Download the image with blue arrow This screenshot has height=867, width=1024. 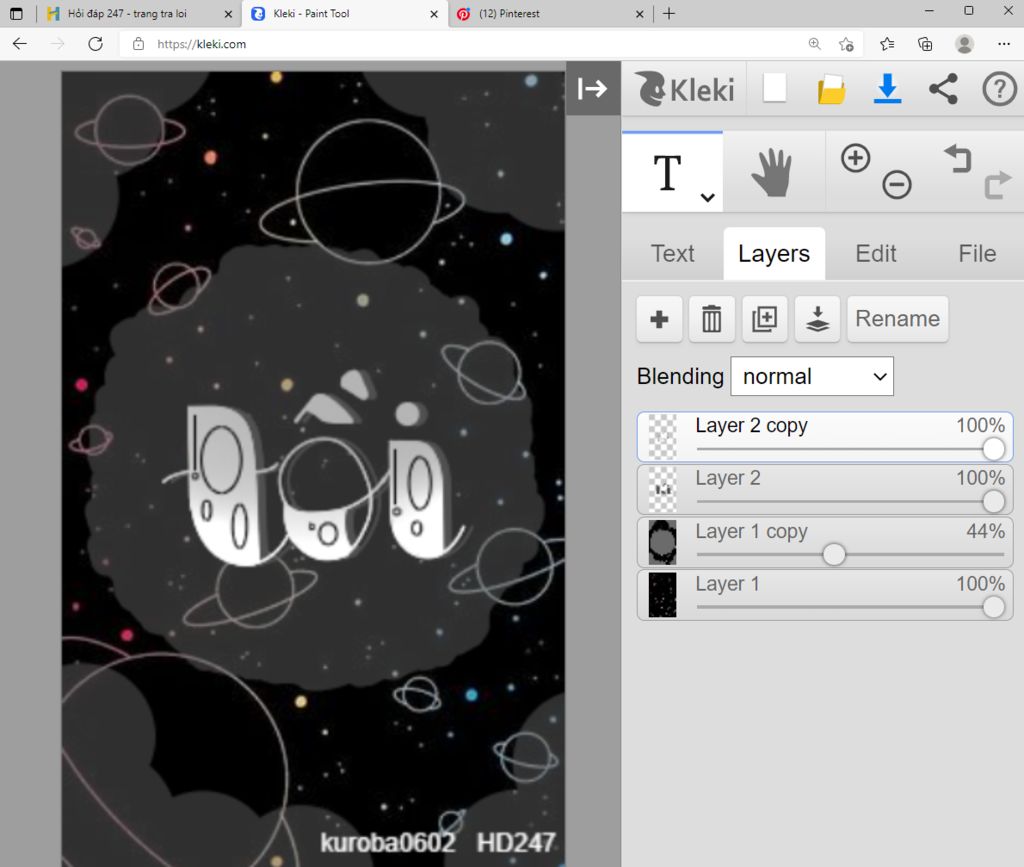tap(888, 88)
